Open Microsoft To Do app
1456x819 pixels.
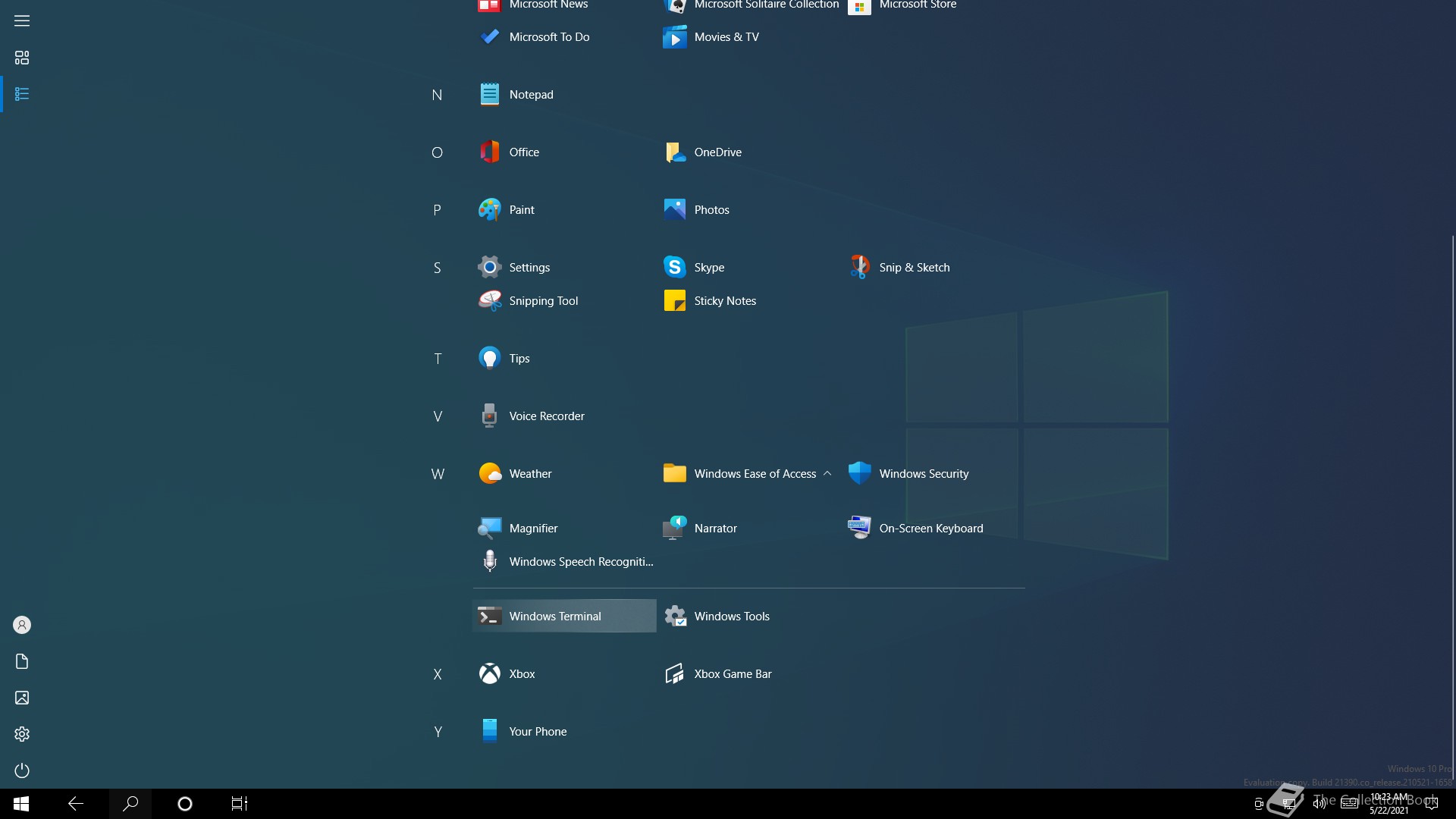(x=564, y=36)
